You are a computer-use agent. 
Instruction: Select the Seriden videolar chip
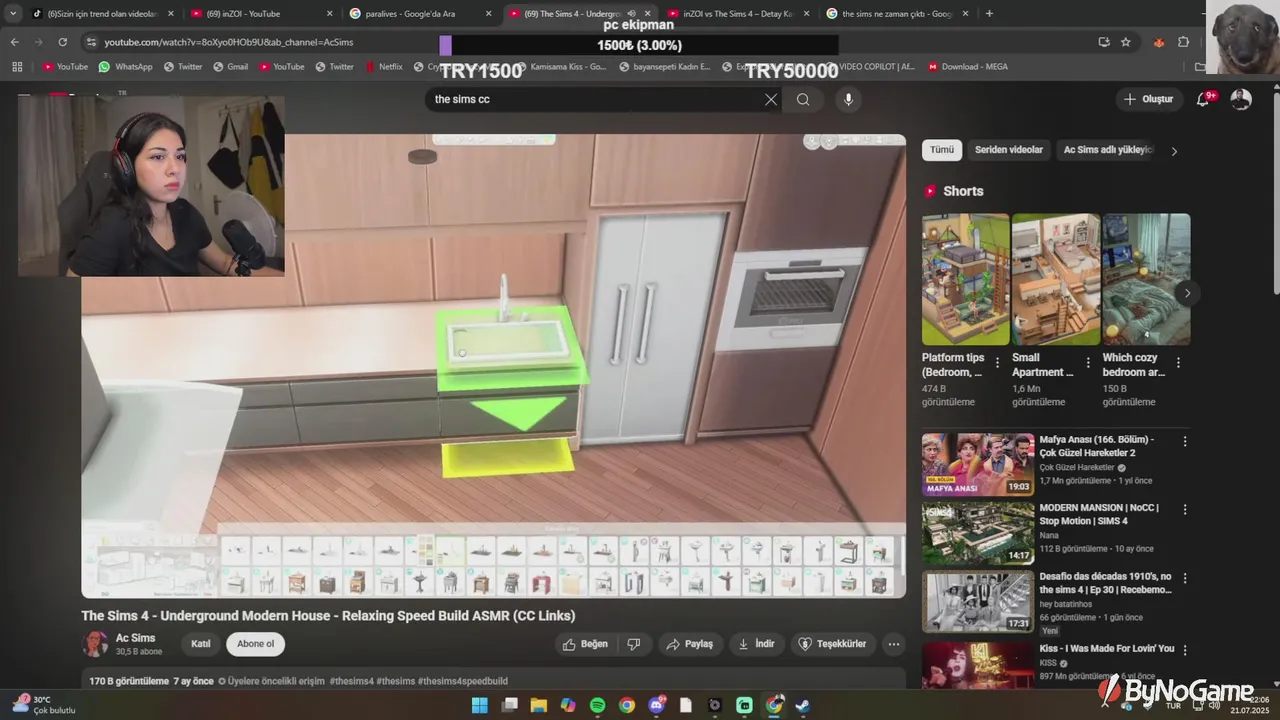1009,150
